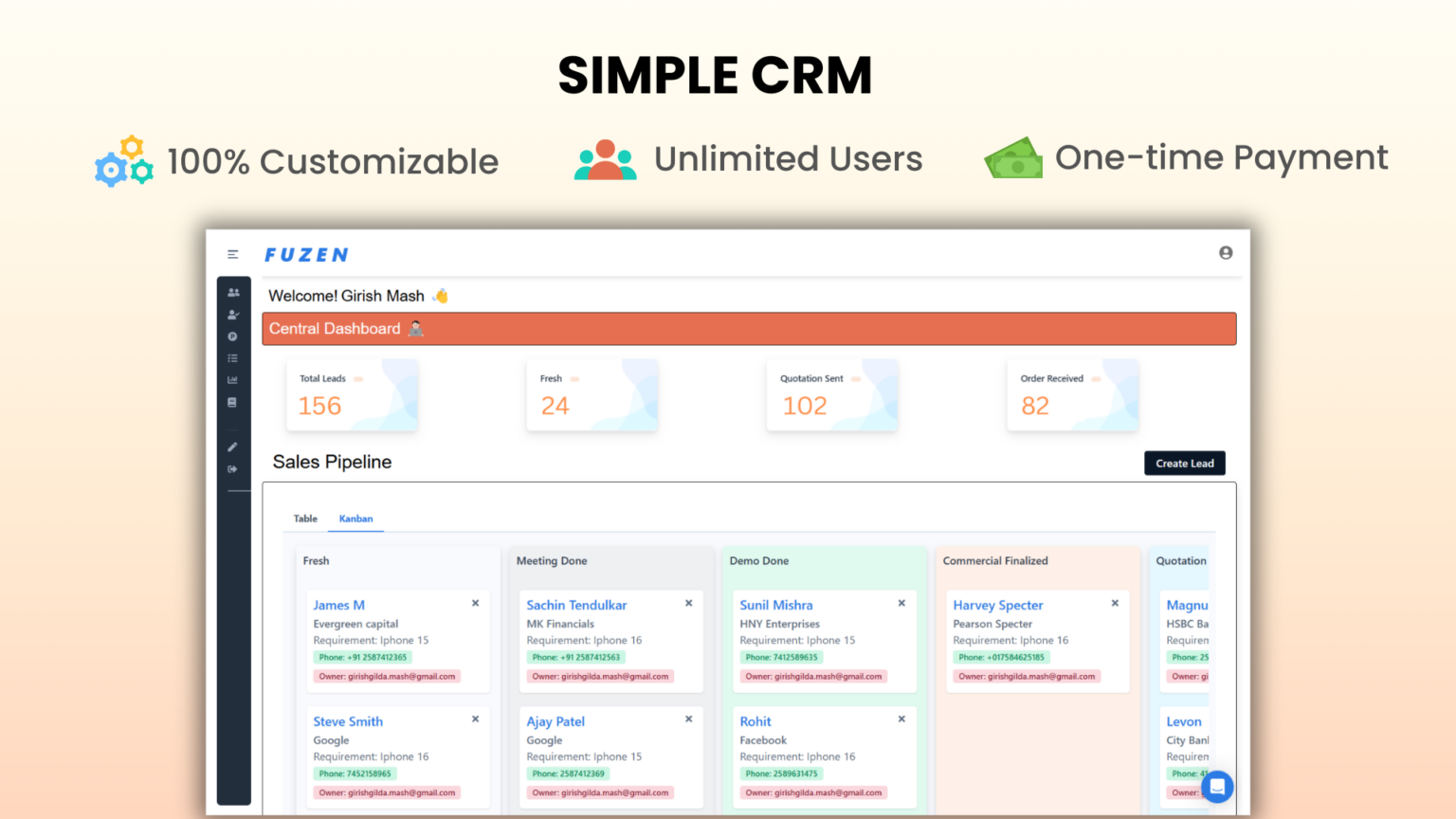Open the task checklist sidebar icon
Screen dimensions: 1456x819
point(232,358)
